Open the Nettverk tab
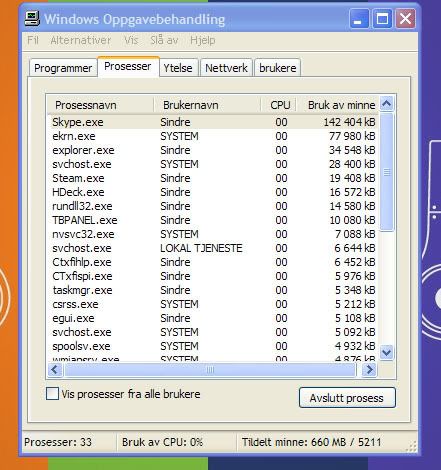Screen dimensions: 441x470 click(226, 68)
